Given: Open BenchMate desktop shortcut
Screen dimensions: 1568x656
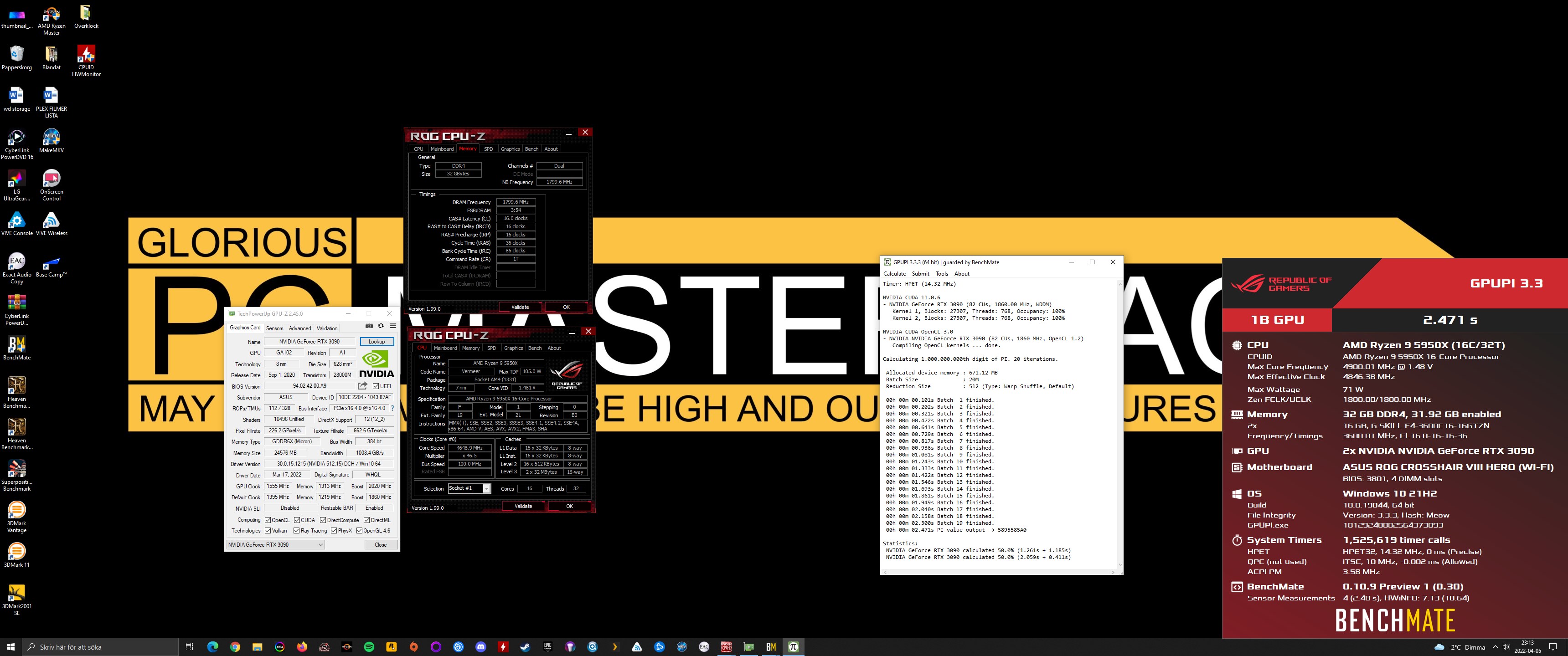Looking at the screenshot, I should [x=17, y=348].
